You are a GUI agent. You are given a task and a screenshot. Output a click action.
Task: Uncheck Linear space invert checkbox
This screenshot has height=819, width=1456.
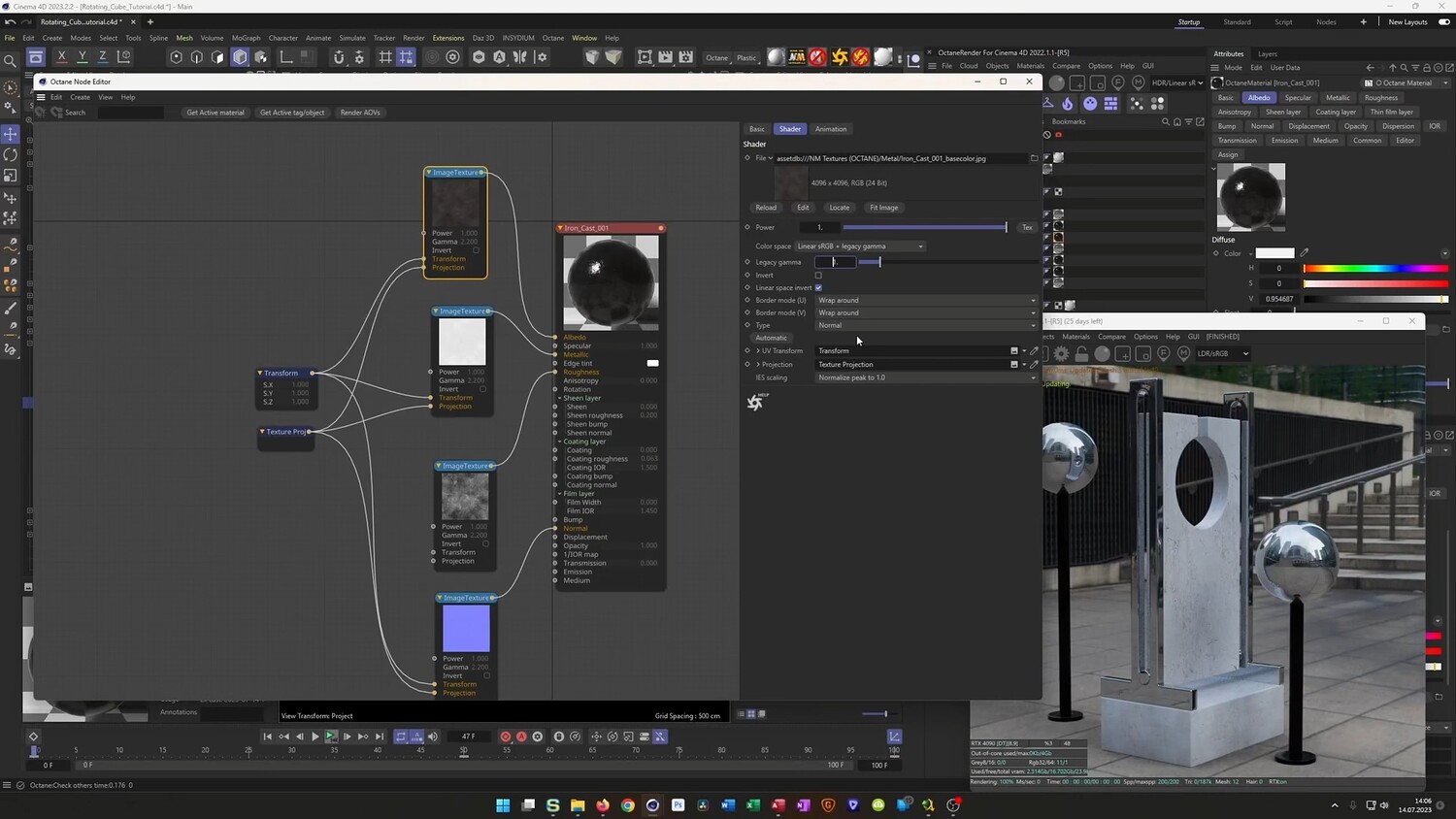[818, 288]
